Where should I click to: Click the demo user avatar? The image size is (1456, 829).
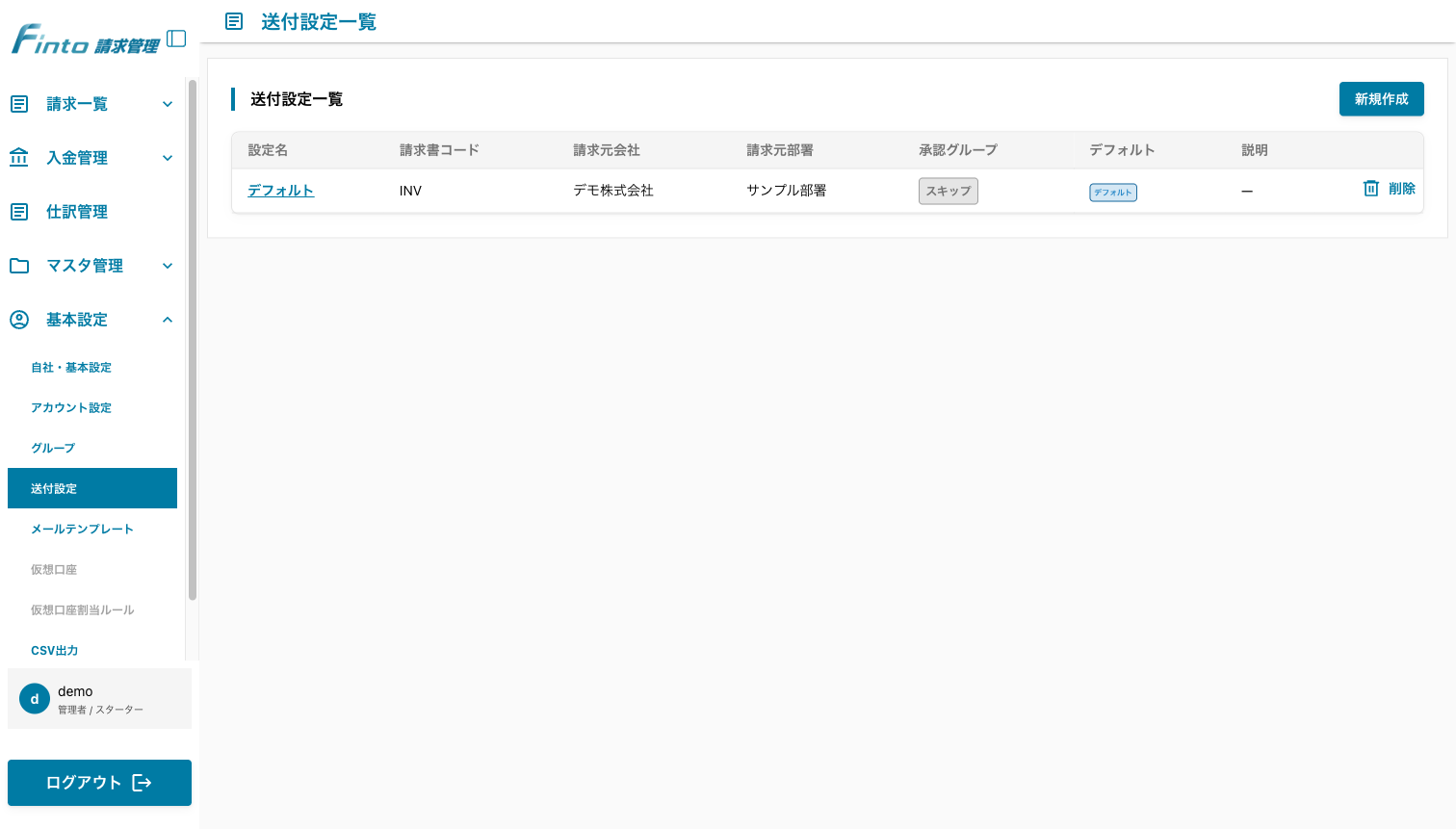coord(35,699)
